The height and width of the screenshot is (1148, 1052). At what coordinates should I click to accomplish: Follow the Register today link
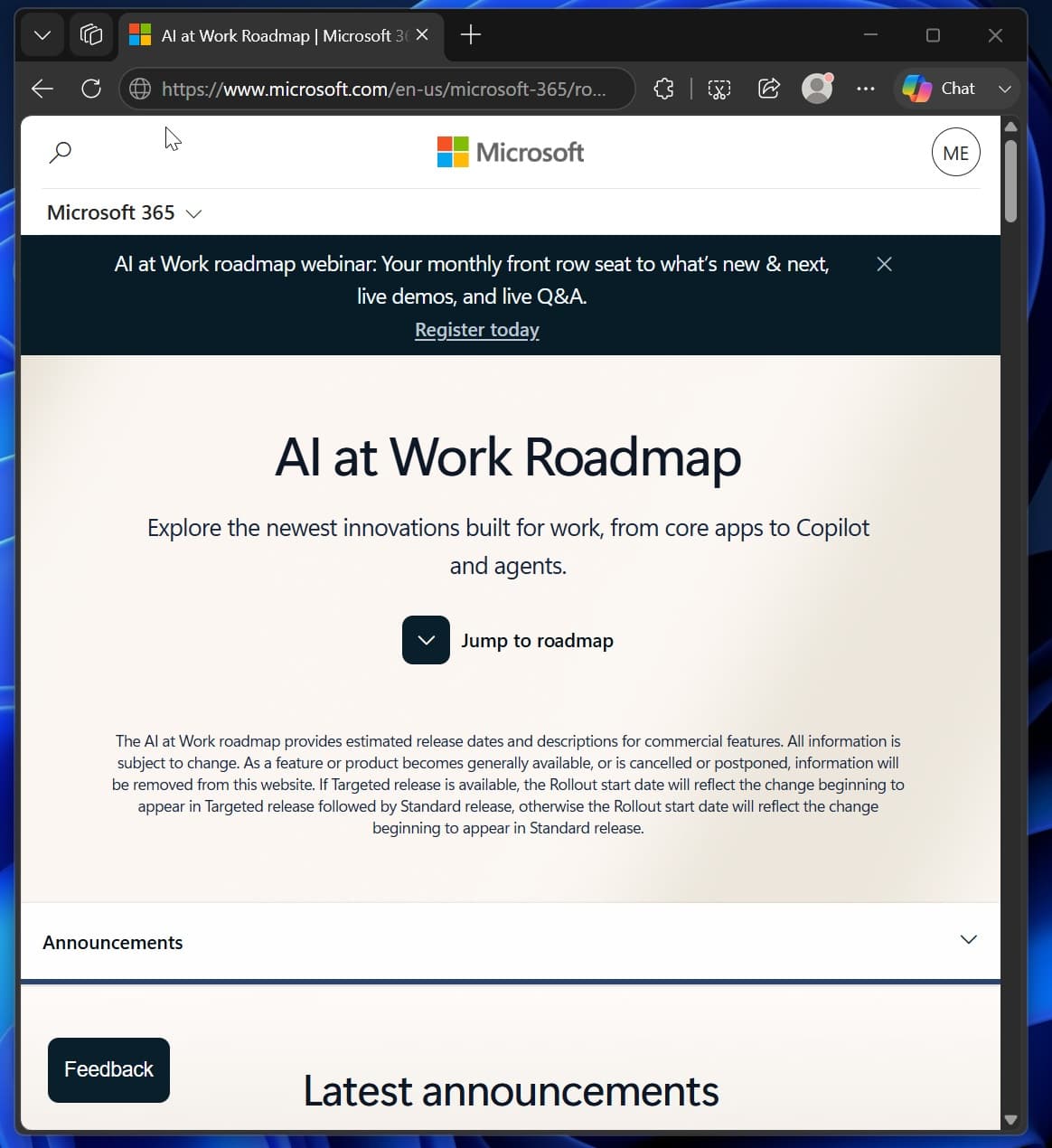477,330
